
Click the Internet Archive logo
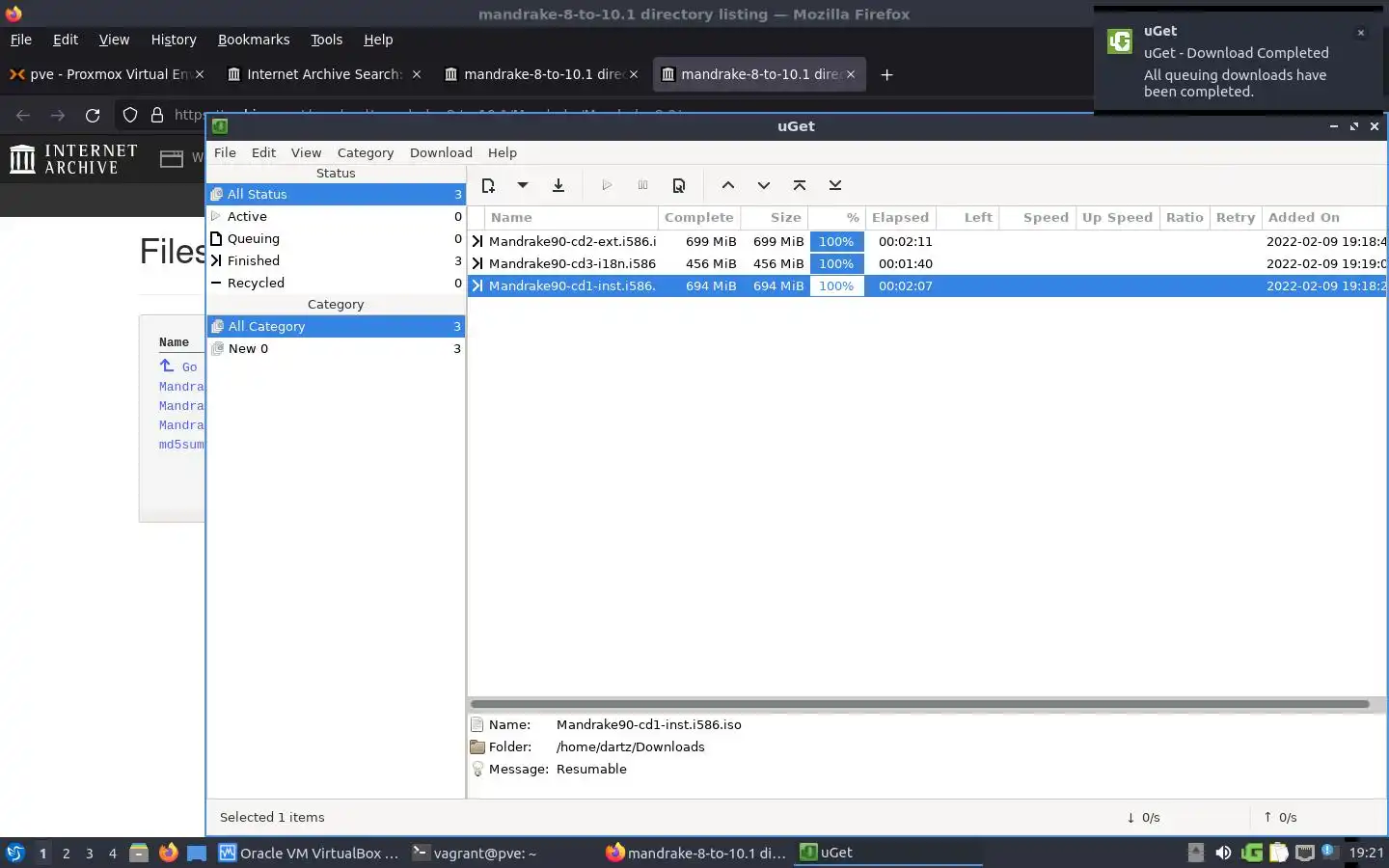tap(73, 159)
